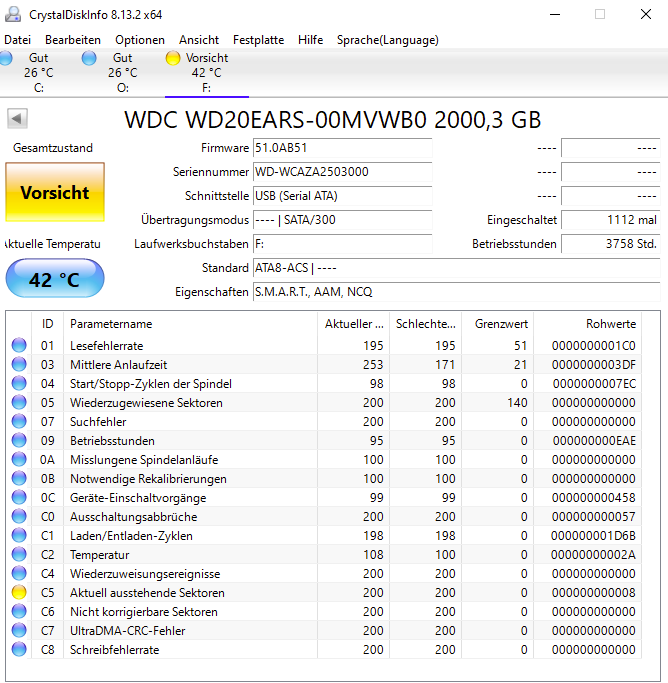Click status icon for Laden/Entladen-Zyklen
Image resolution: width=668 pixels, height=683 pixels.
19,535
